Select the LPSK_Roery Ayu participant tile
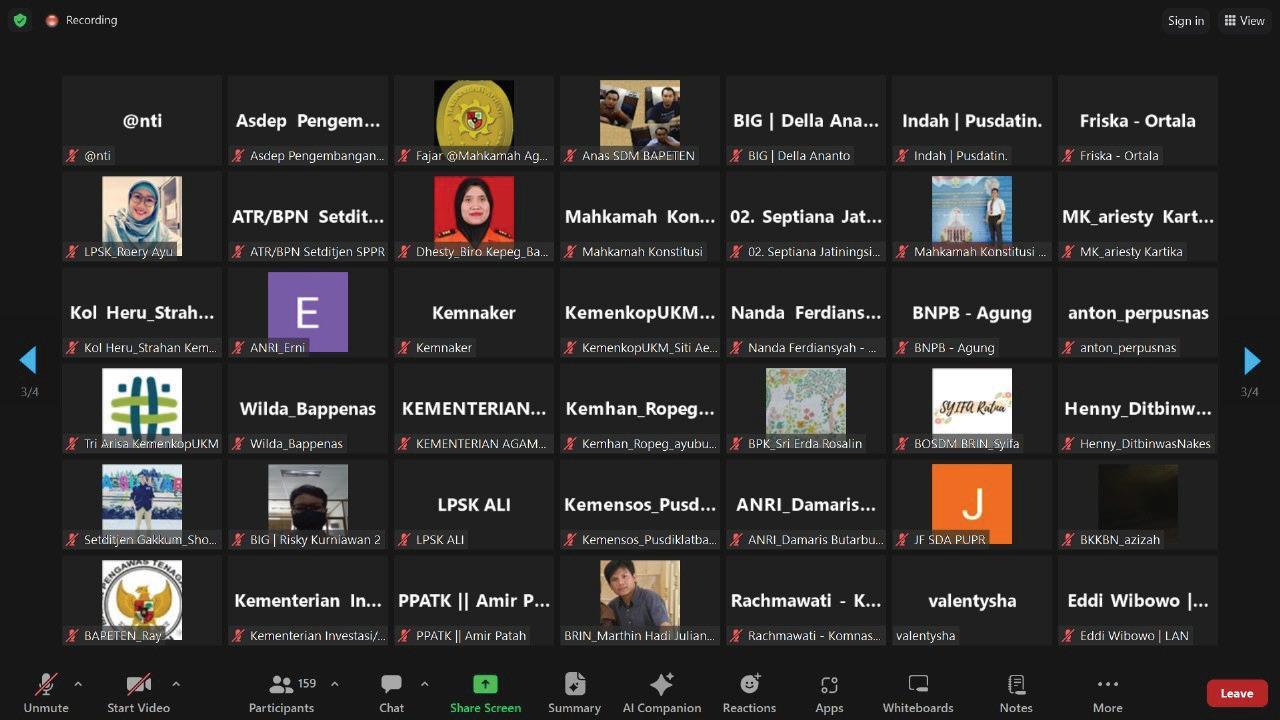Screen dimensions: 1280x720 (142, 217)
